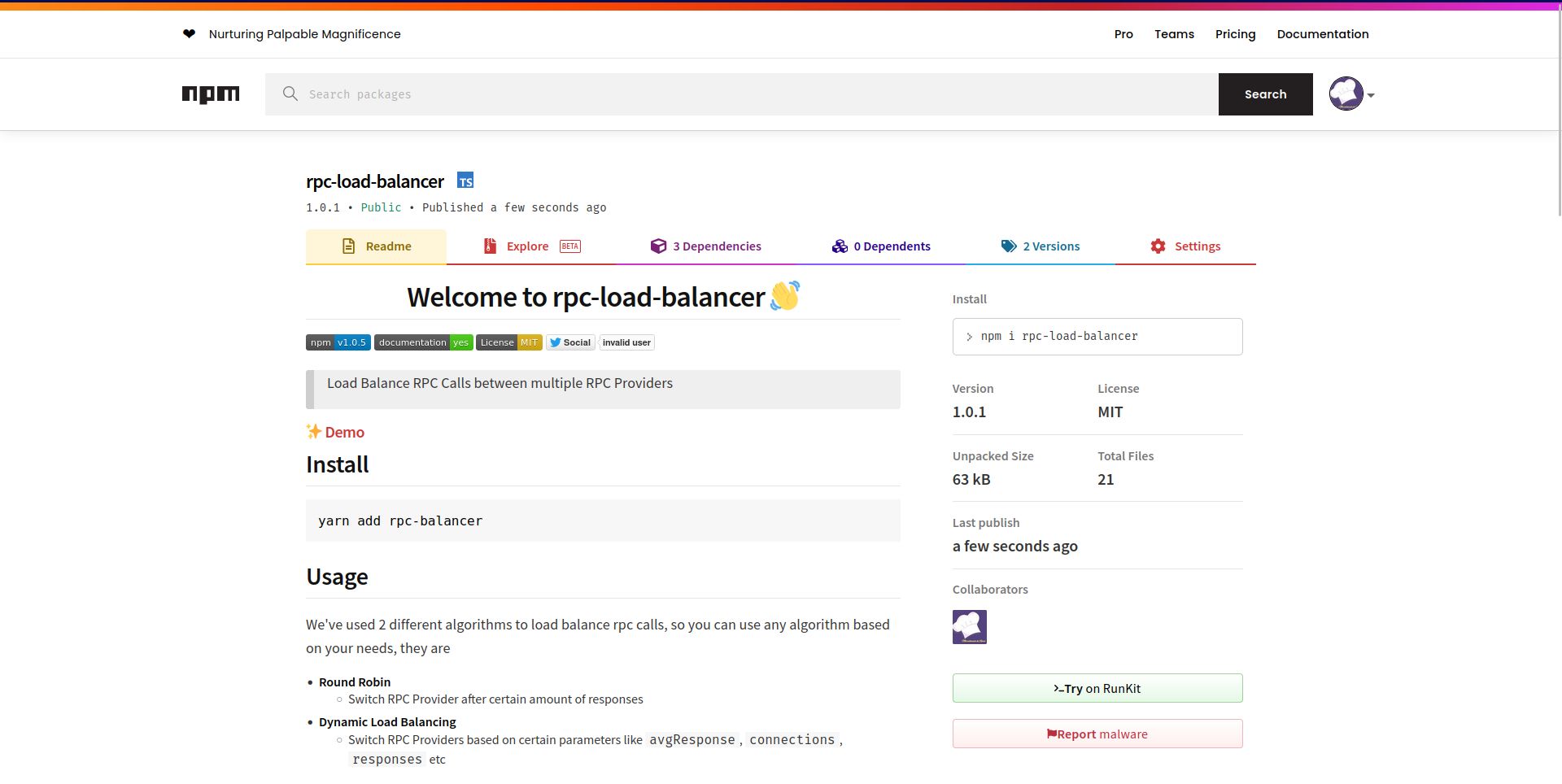Copy the npm i rpc-load-balancer command

click(x=1097, y=337)
